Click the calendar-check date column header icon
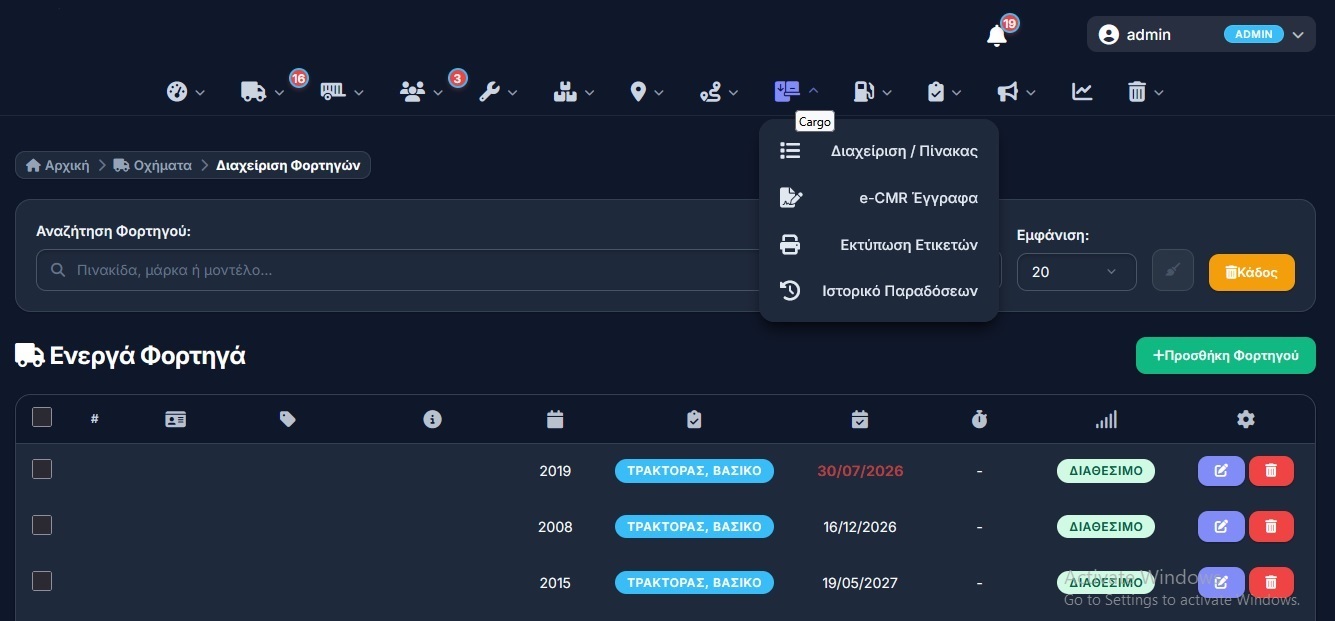Image resolution: width=1335 pixels, height=621 pixels. 860,420
